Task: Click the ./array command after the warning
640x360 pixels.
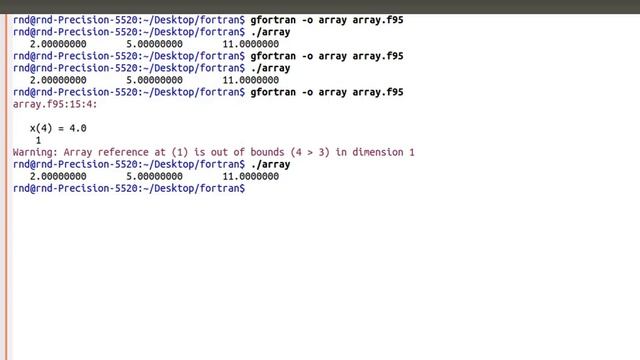Action: tap(151, 164)
